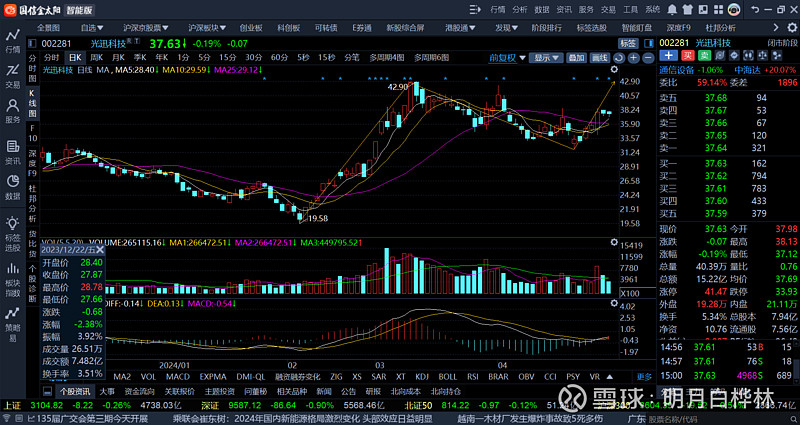Open the volume panel gear settings icon
The image size is (800, 425).
pos(614,242)
